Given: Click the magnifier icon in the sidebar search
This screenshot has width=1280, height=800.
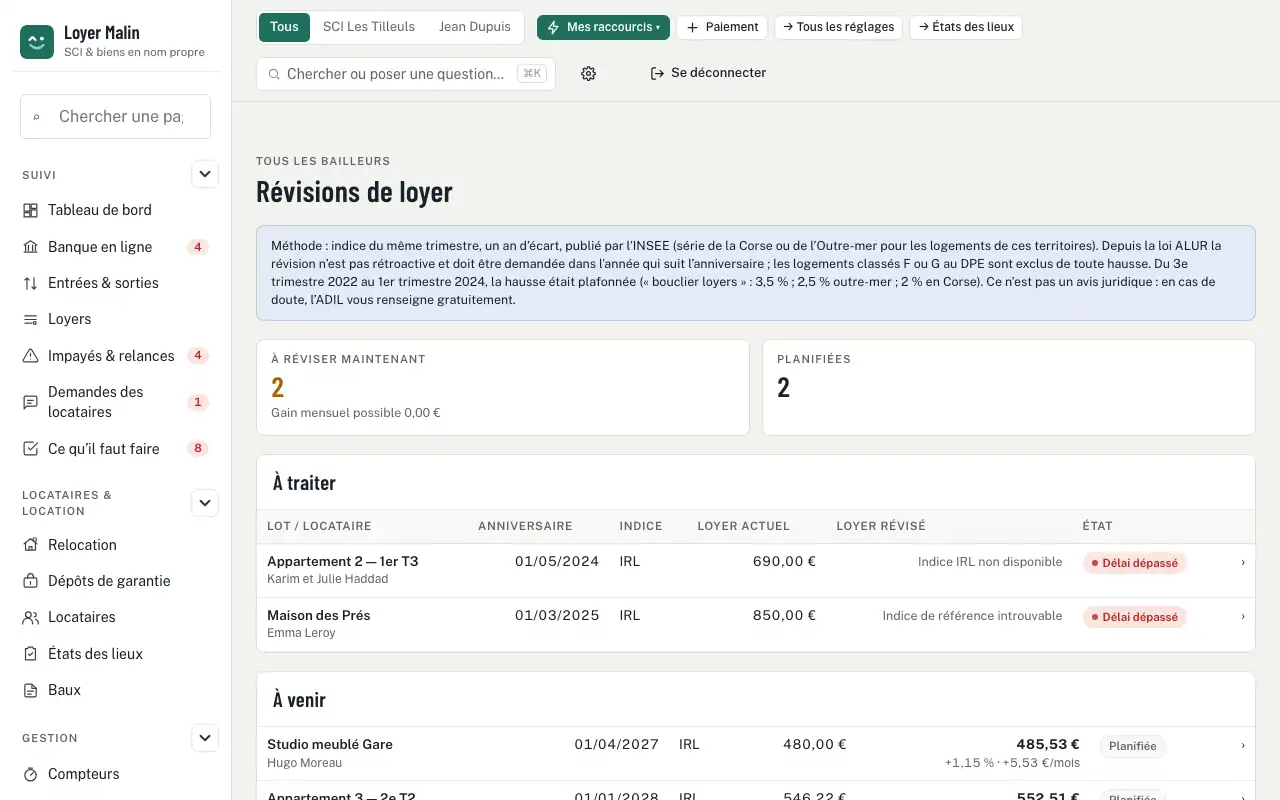Looking at the screenshot, I should (37, 117).
